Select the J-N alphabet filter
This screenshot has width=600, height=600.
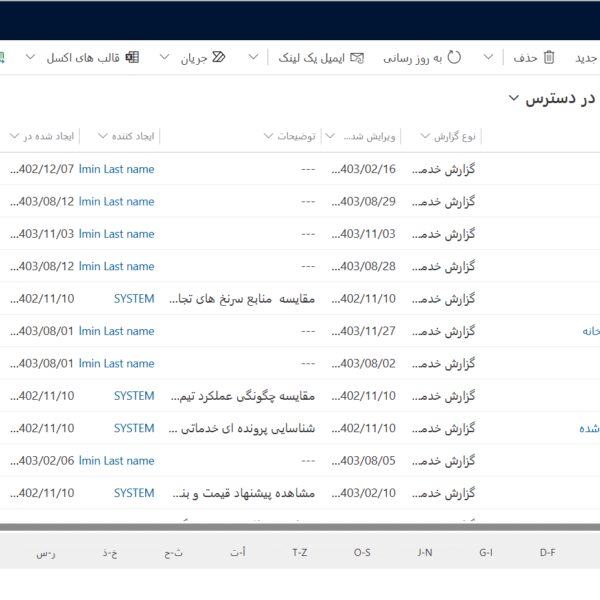[425, 552]
